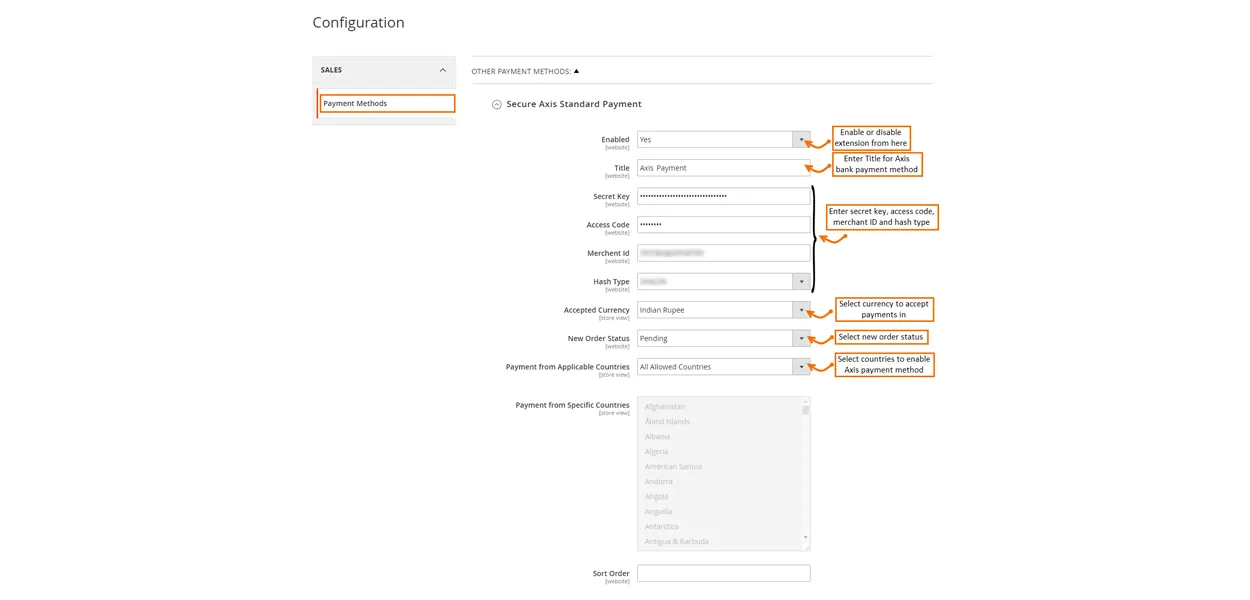Select Algeria in the countries list

[656, 452]
